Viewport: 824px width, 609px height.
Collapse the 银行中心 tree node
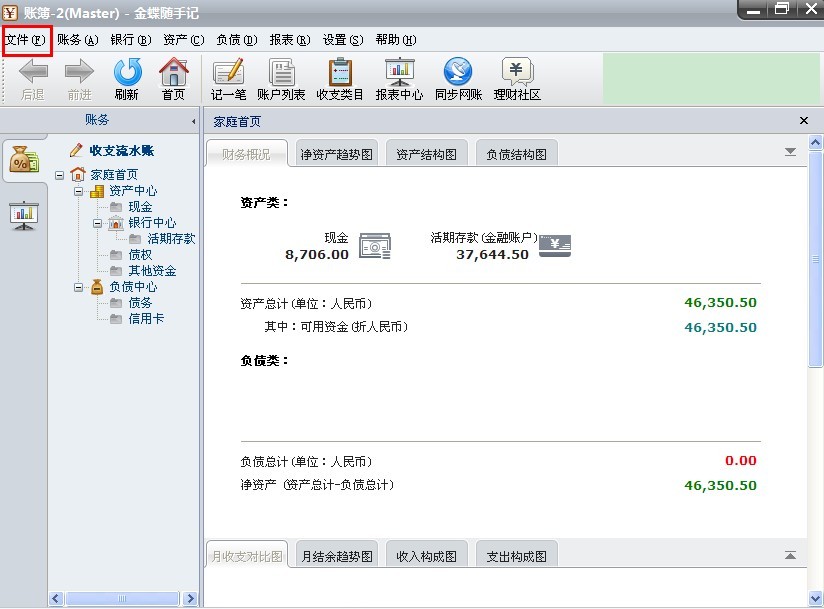97,223
